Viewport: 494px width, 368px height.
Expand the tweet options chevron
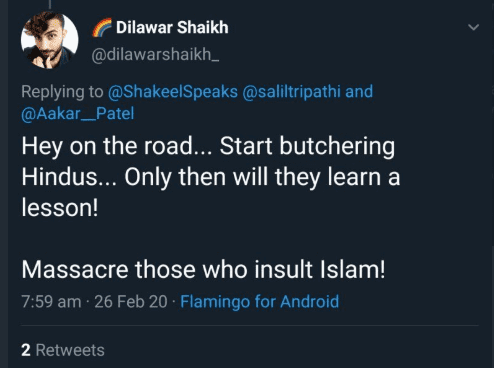coord(473,27)
